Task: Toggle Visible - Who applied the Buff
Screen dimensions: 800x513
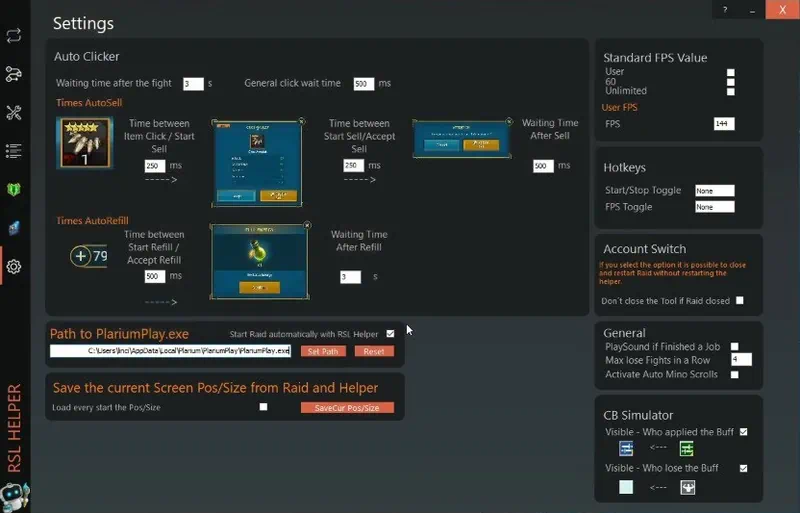Action: [743, 432]
